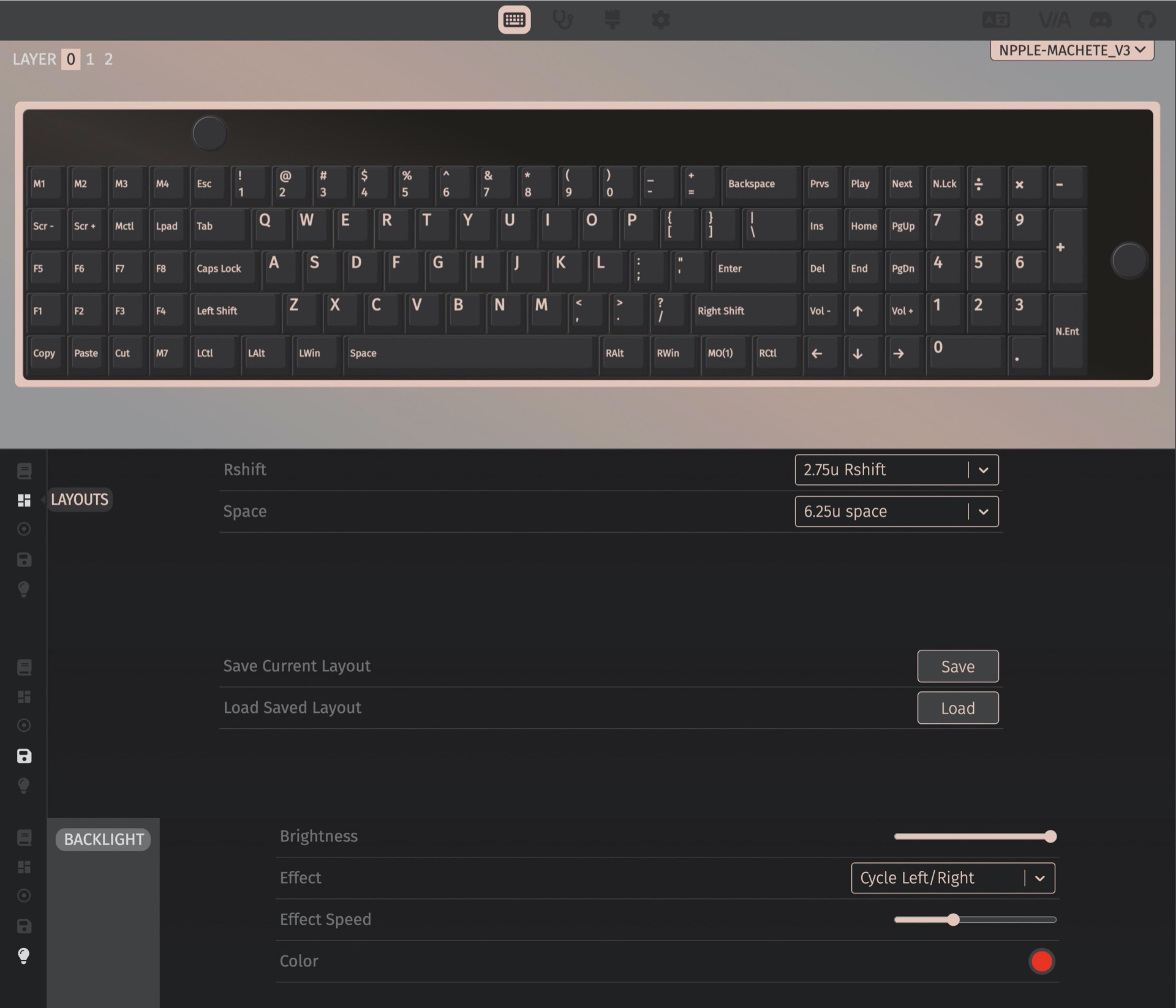1176x1008 pixels.
Task: Expand the Space layout dropdown
Action: click(897, 511)
